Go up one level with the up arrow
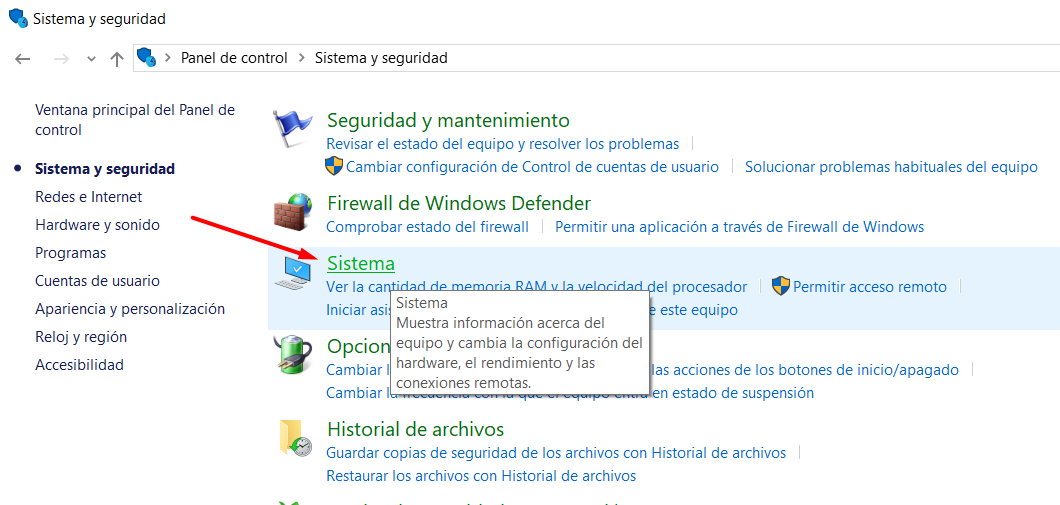Viewport: 1060px width, 505px height. [x=117, y=59]
